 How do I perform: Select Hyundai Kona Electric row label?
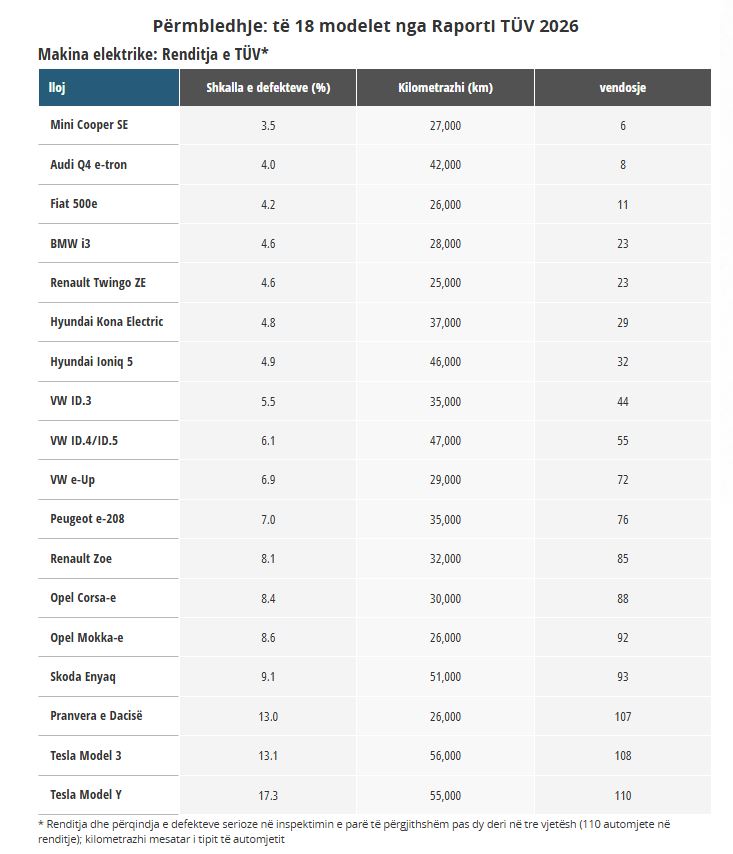[106, 322]
